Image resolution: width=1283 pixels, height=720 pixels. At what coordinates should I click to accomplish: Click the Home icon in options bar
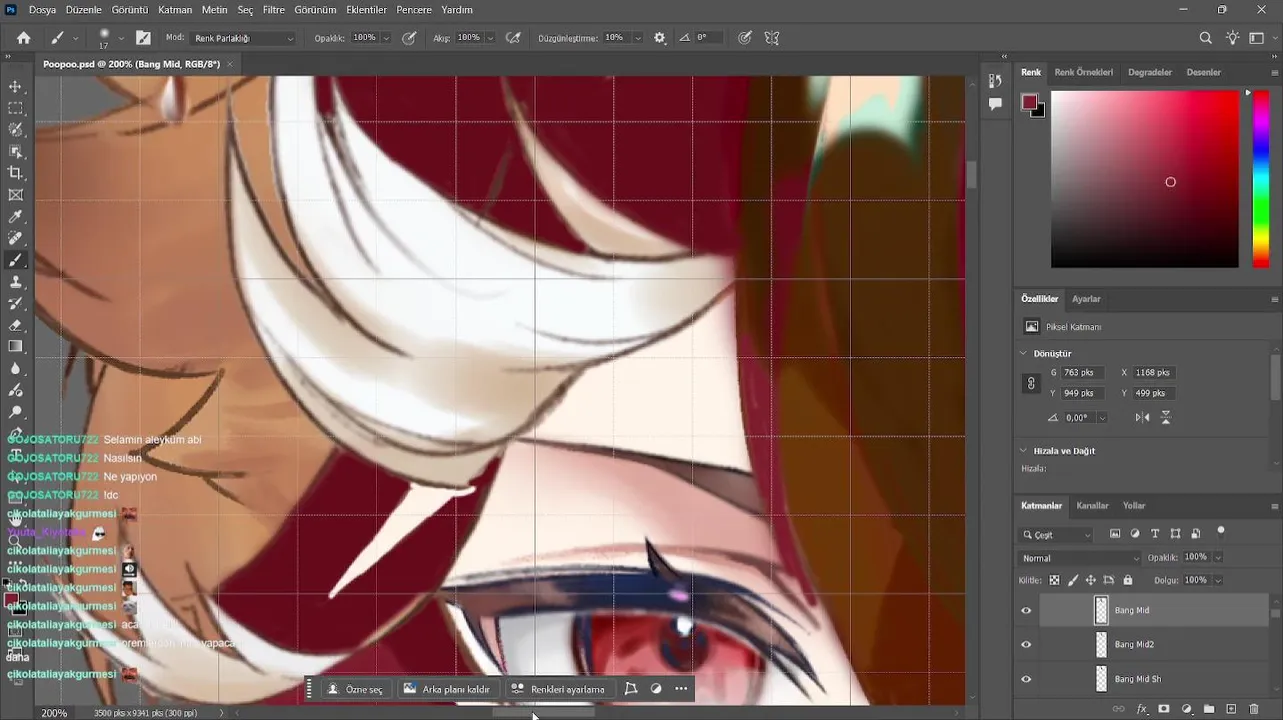coord(23,38)
